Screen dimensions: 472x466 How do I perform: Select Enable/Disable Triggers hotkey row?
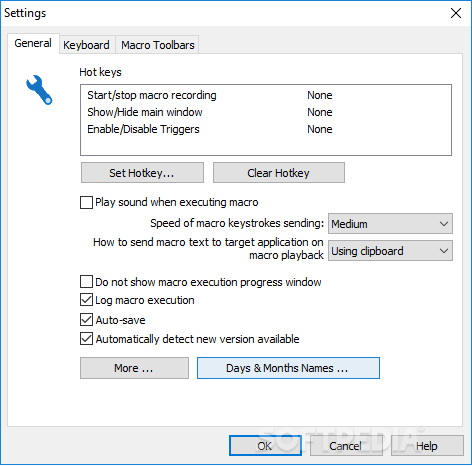266,129
